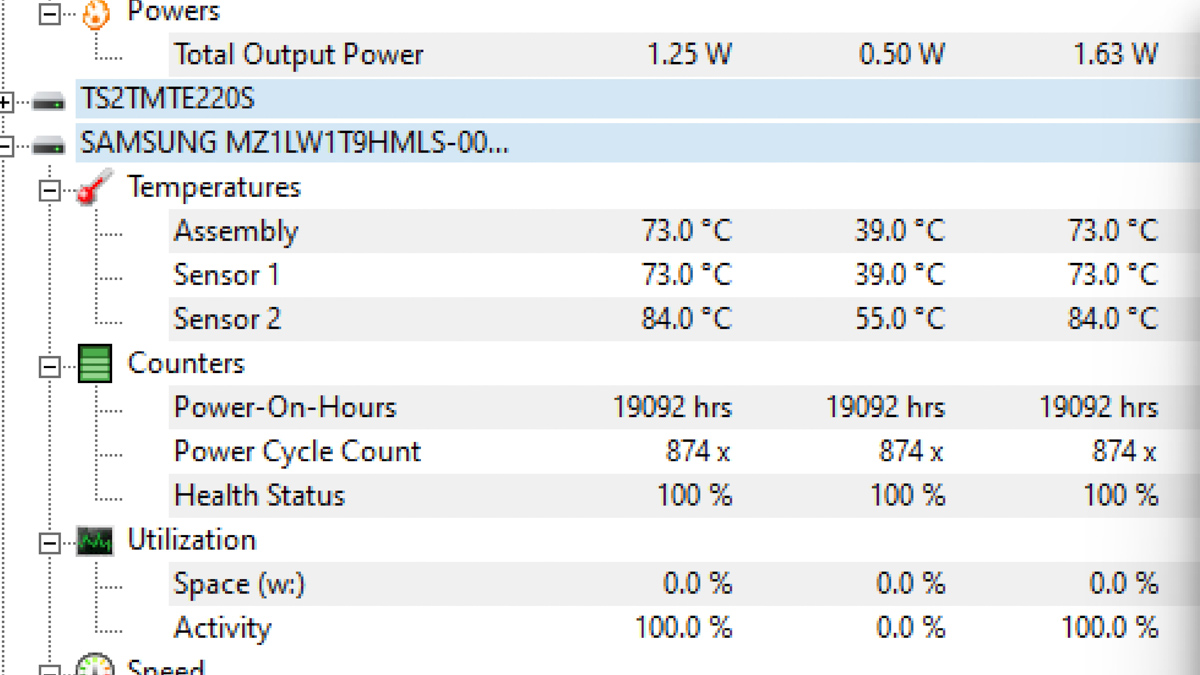Click the SAMSUNG drive icon
Viewport: 1200px width, 675px height.
coord(49,146)
